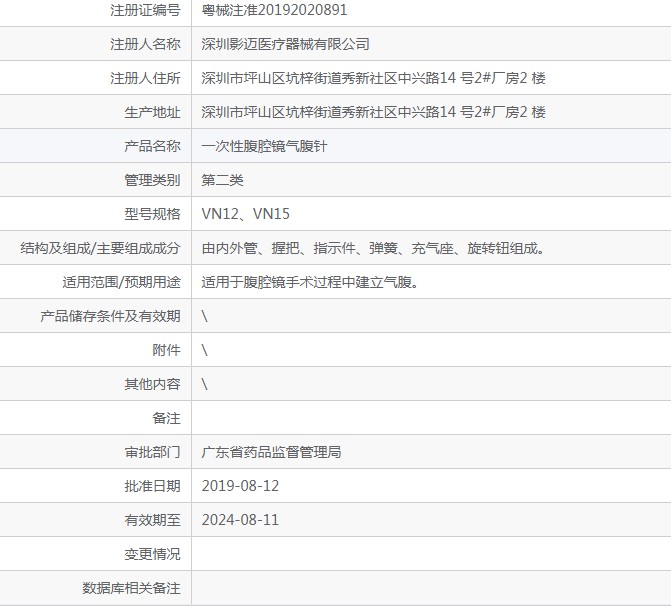
Task: Select the expiry date 2024-08-11
Action: pos(240,520)
